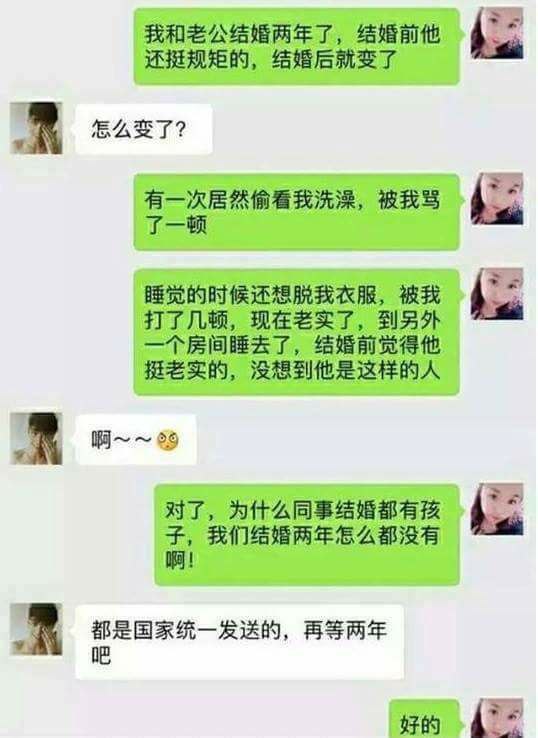Tap avatar beside 对了,为什么同事结婚 message
Viewport: 538px width, 738px height.
coord(497,508)
